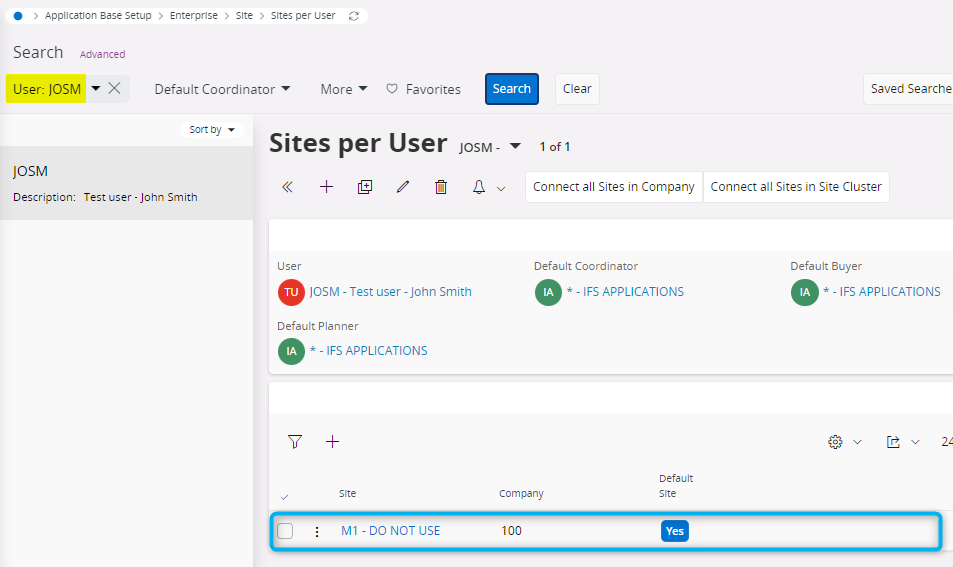Add a site row with table plus icon
Viewport: 953px width, 567px height.
(332, 442)
